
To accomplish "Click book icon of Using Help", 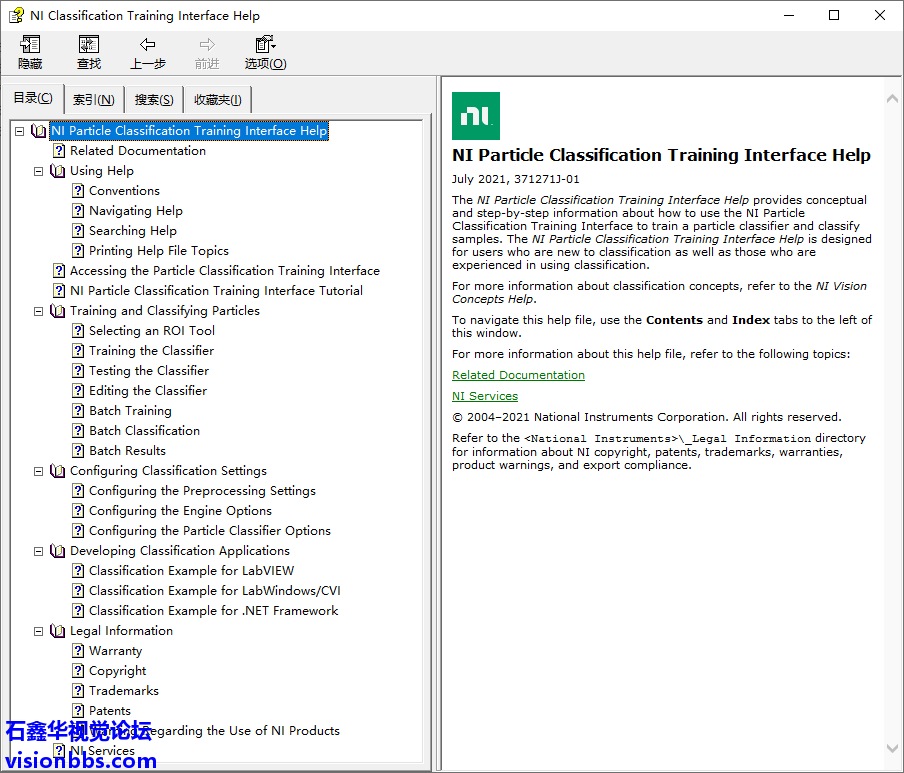I will (x=58, y=171).
